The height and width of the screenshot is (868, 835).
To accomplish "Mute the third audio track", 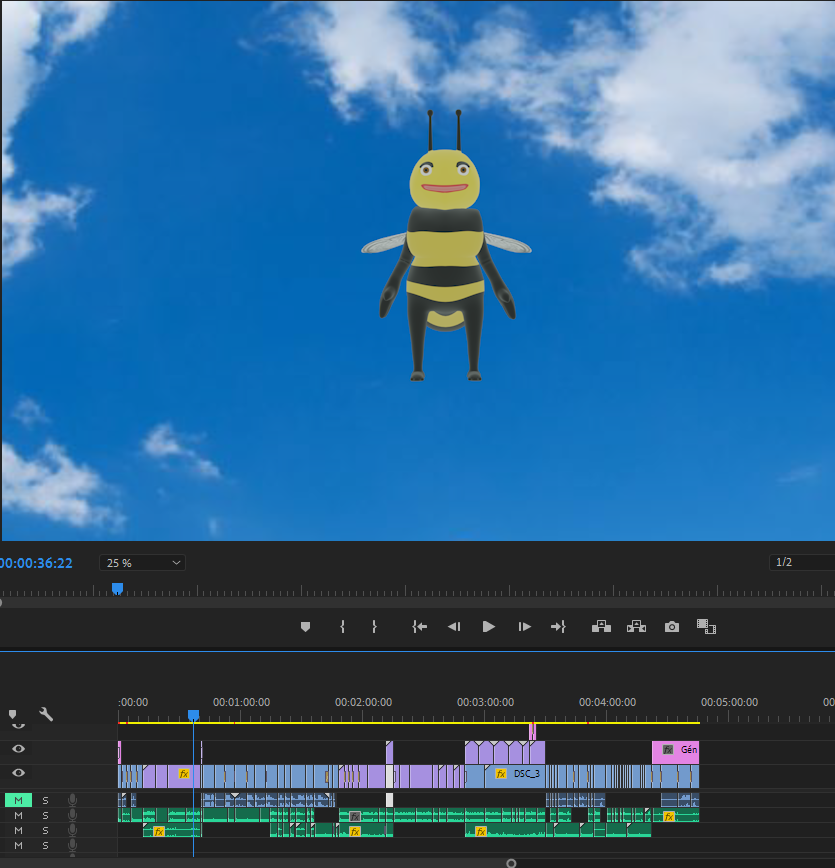I will (18, 830).
